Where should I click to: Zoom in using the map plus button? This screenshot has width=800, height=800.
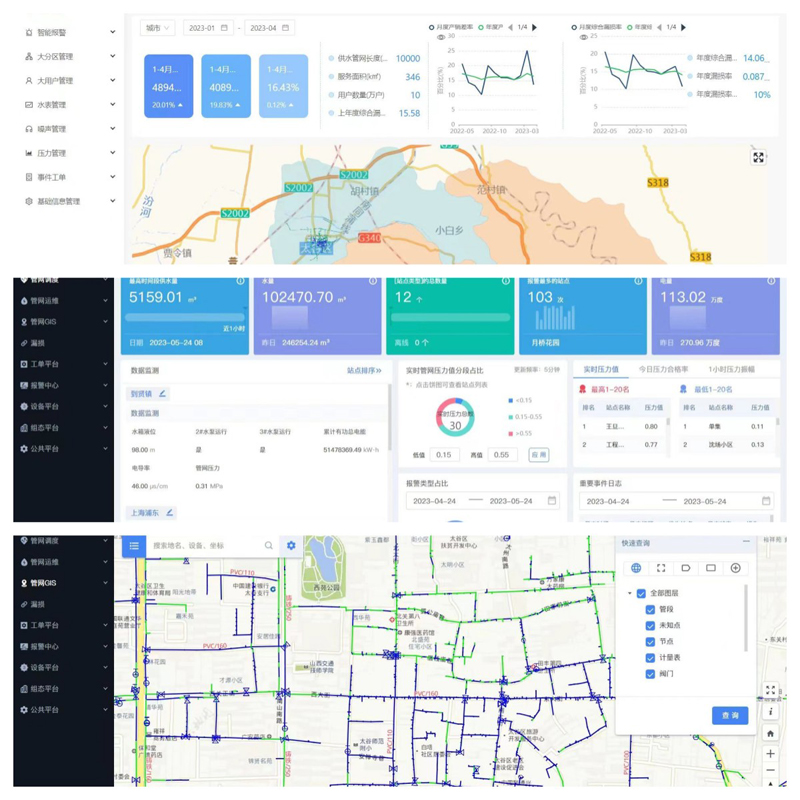[770, 754]
